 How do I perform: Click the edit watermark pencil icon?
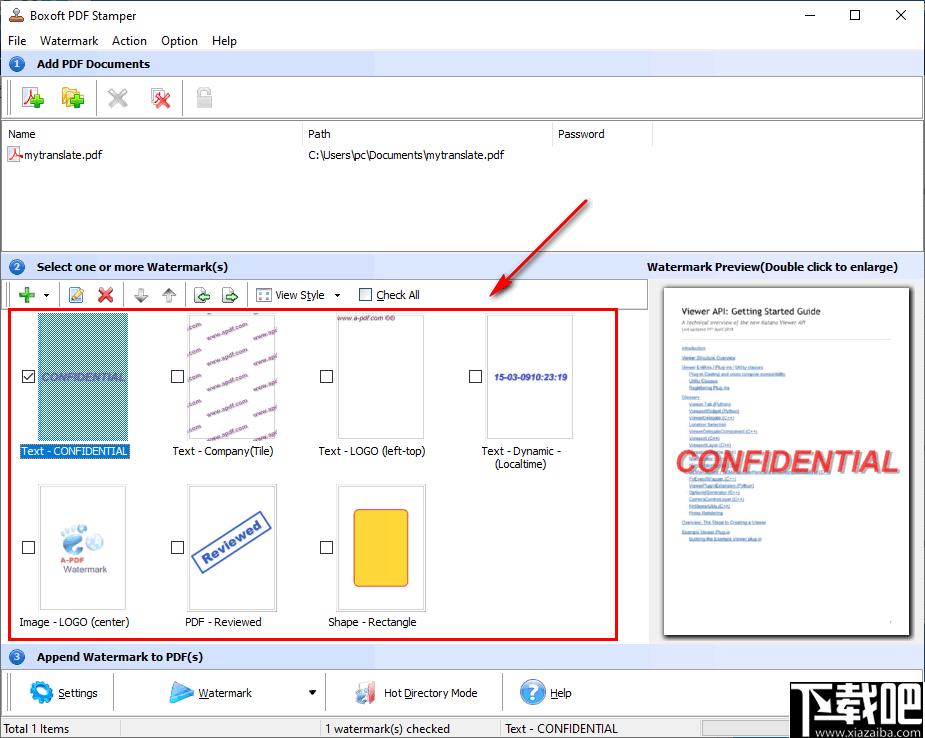76,294
